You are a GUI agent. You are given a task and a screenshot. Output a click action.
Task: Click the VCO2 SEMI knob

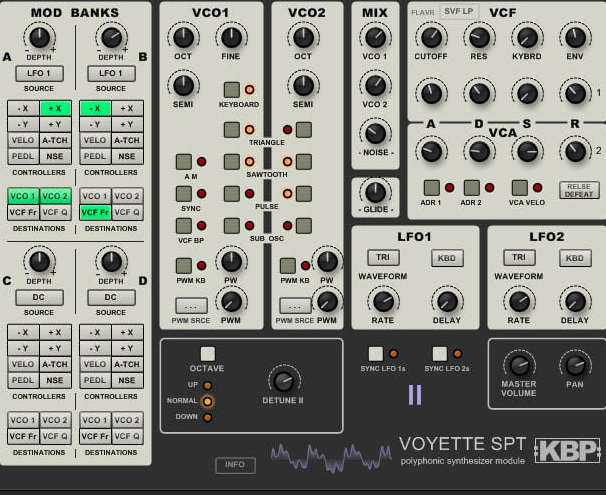[x=303, y=85]
